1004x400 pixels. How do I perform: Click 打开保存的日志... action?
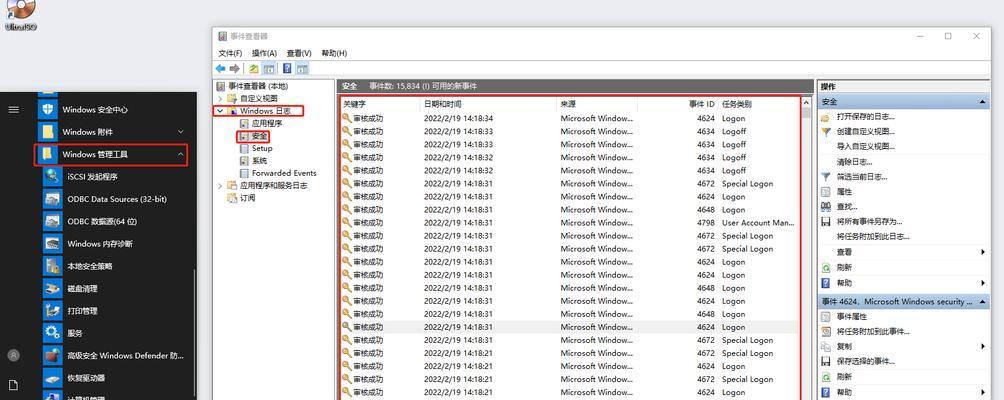pos(866,116)
